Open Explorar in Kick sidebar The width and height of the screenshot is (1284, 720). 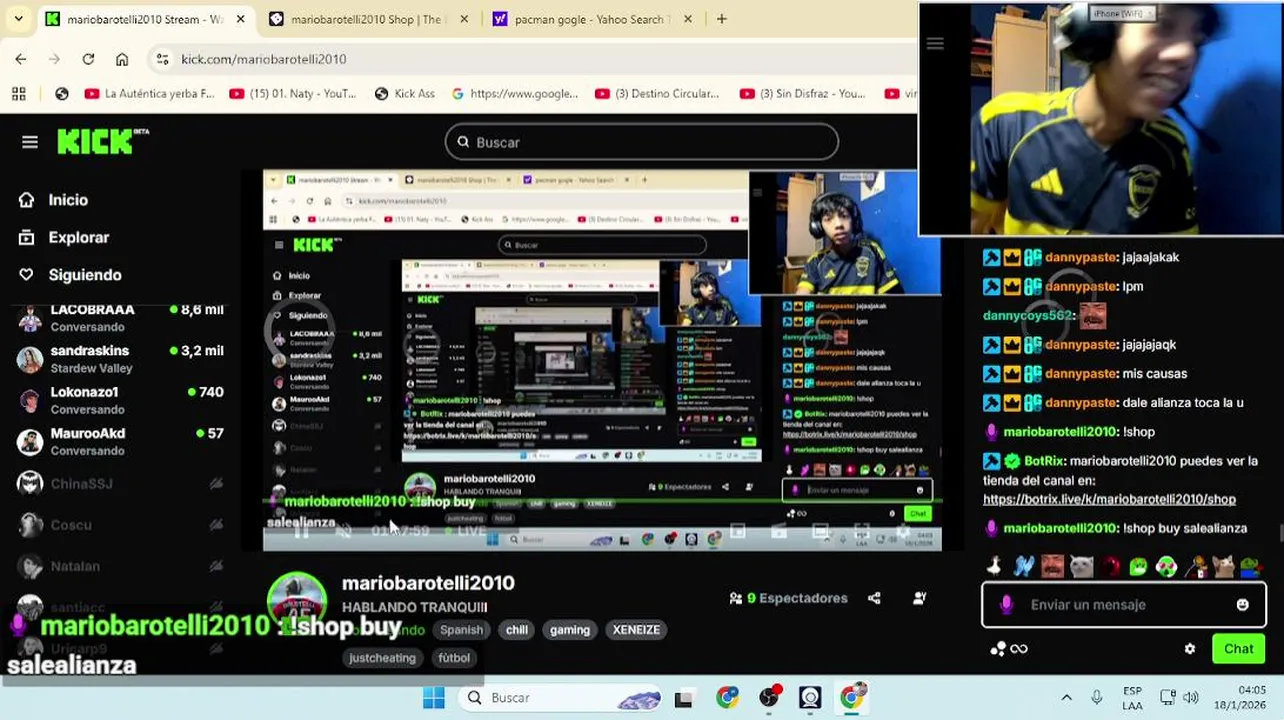pyautogui.click(x=65, y=238)
